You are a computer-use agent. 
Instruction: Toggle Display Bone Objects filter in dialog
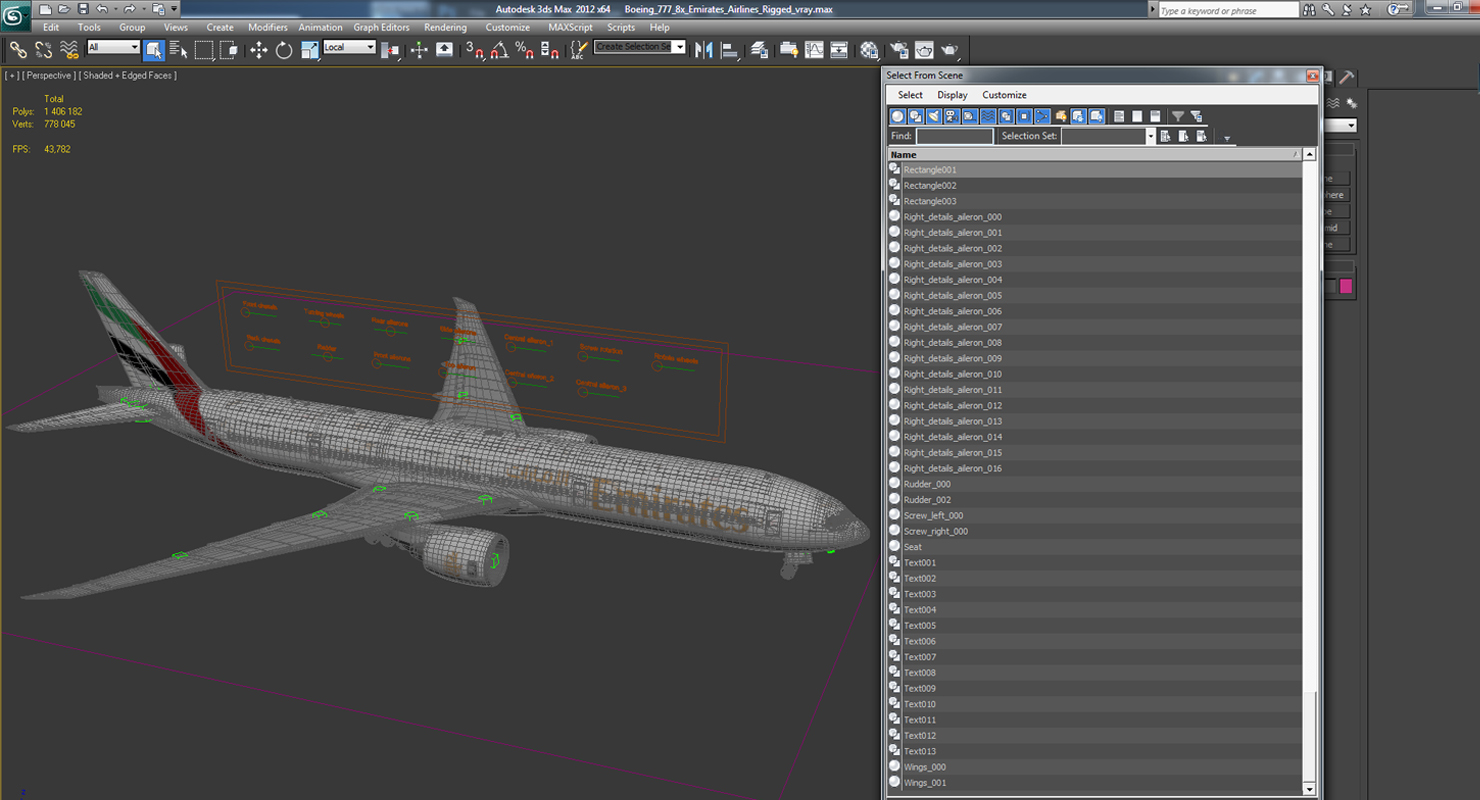1042,116
